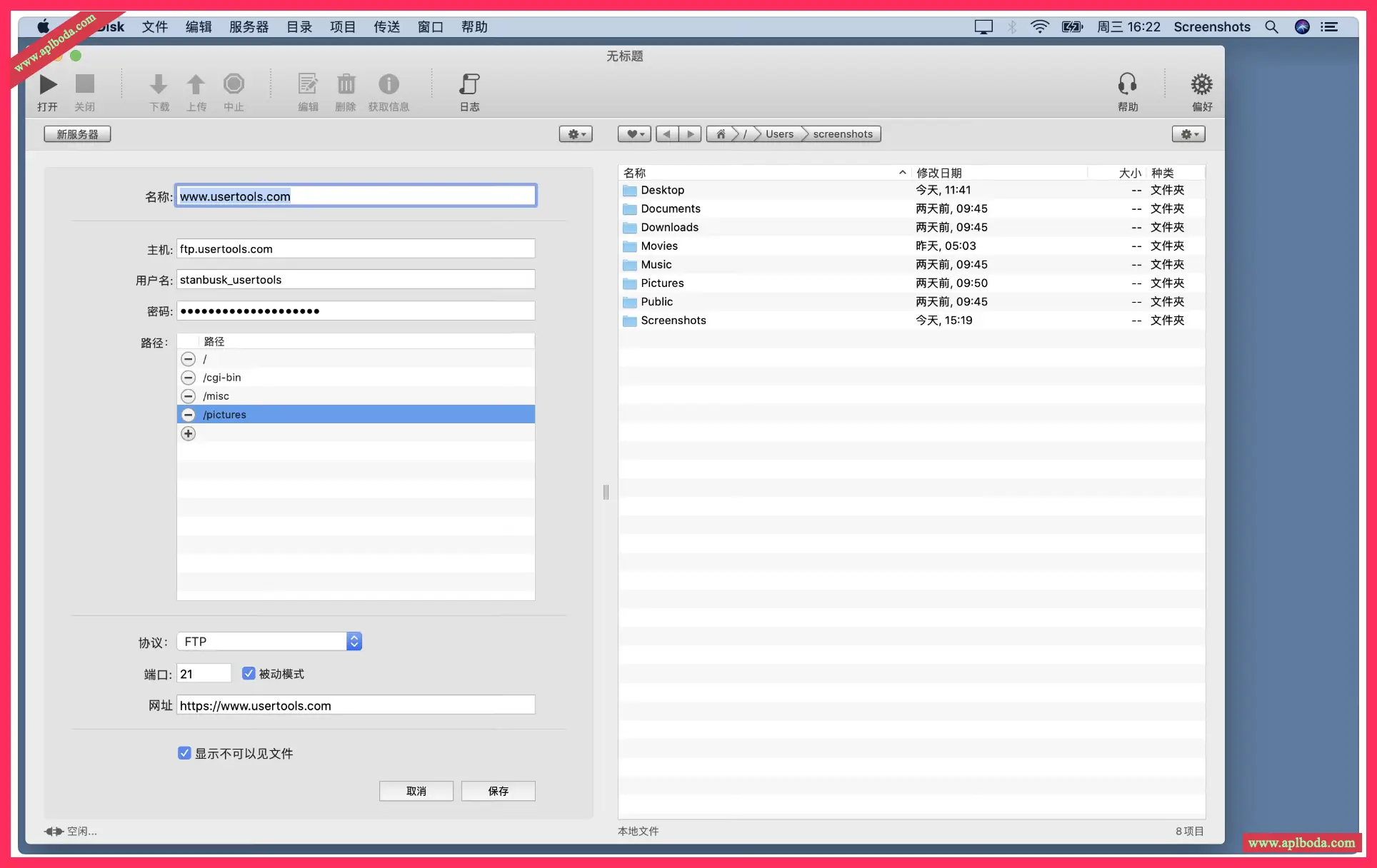The height and width of the screenshot is (868, 1377).
Task: Click the Get Info (获取信息) icon
Action: pos(389,84)
